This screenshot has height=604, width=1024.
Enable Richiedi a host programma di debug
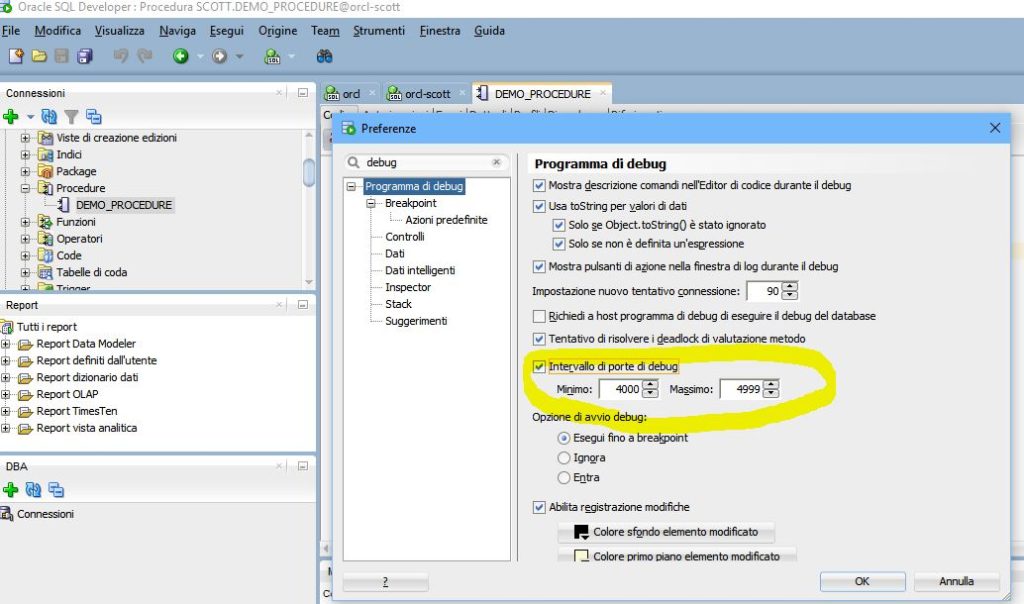(539, 316)
